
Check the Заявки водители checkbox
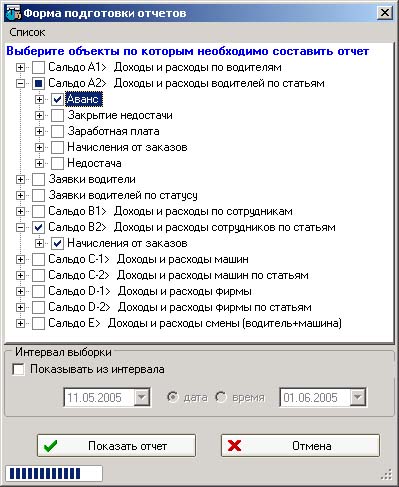click(39, 179)
